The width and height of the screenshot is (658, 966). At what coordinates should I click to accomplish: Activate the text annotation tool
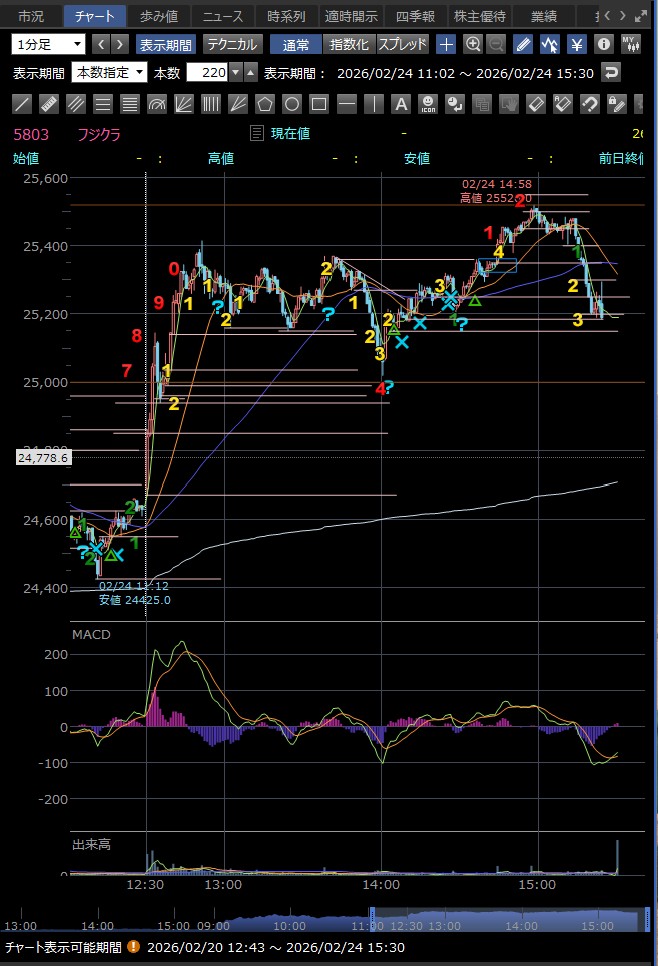point(400,103)
